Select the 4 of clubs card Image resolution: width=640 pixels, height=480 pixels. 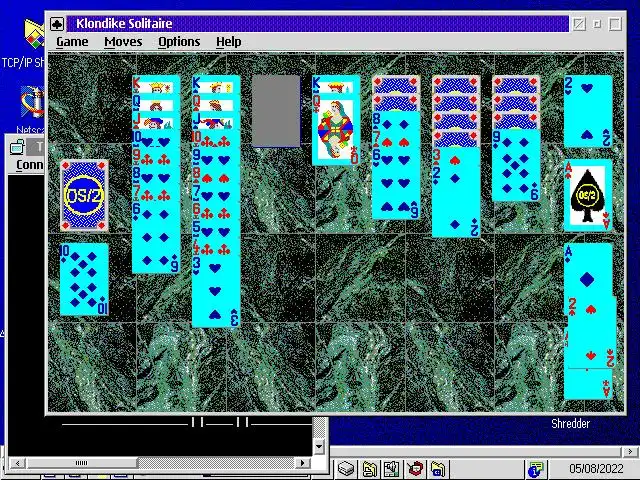(x=216, y=247)
